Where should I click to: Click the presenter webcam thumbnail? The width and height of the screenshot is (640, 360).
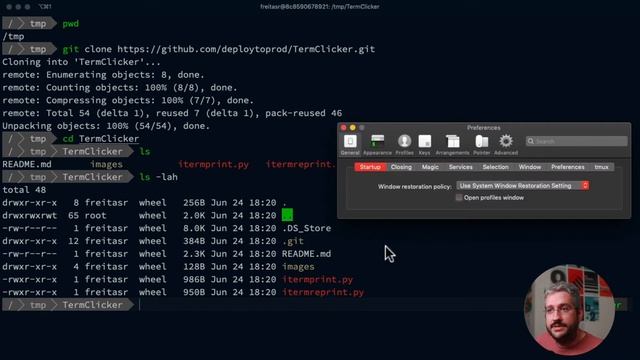(x=569, y=310)
